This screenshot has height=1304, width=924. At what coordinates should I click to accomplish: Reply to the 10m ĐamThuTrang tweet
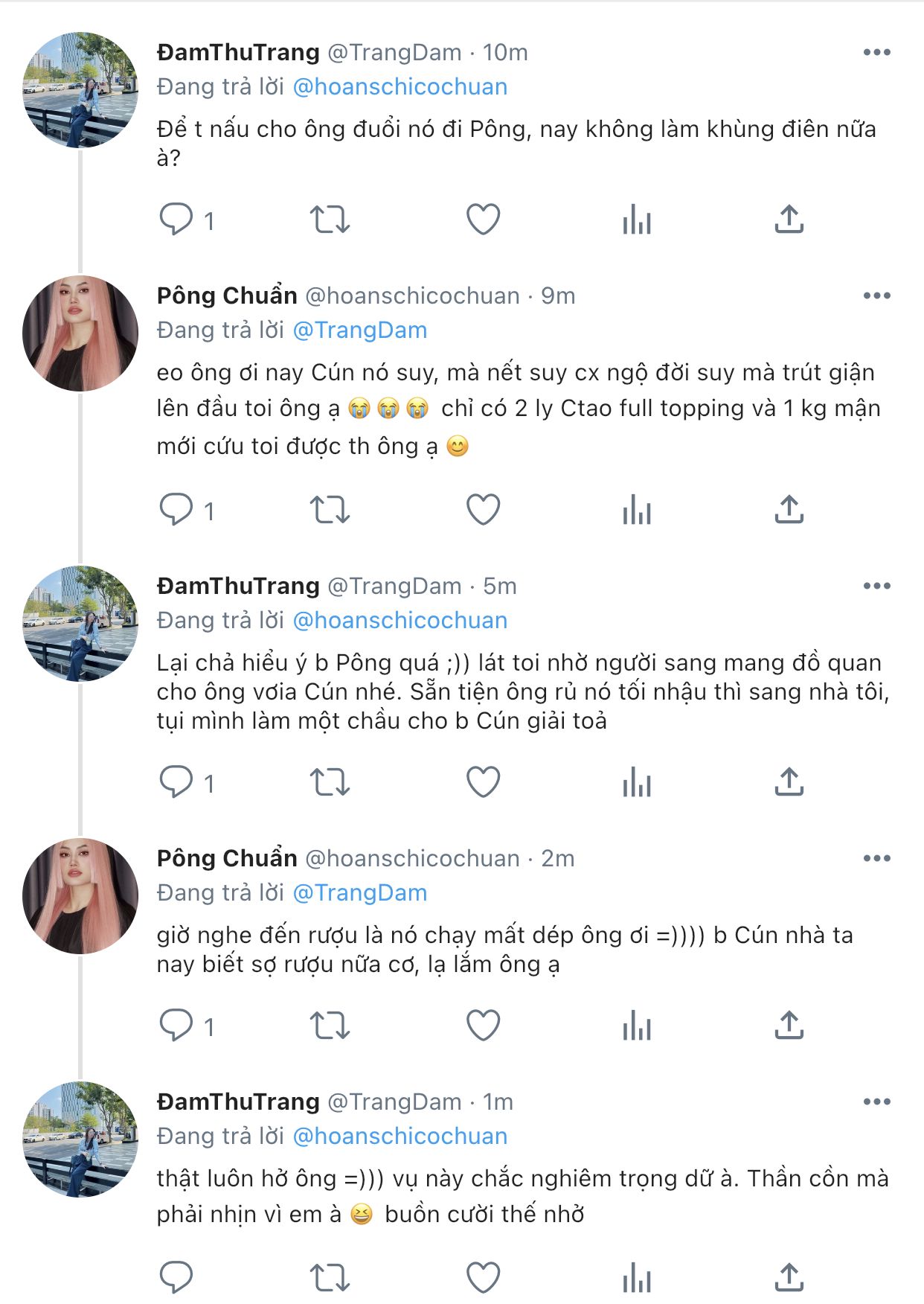[176, 220]
